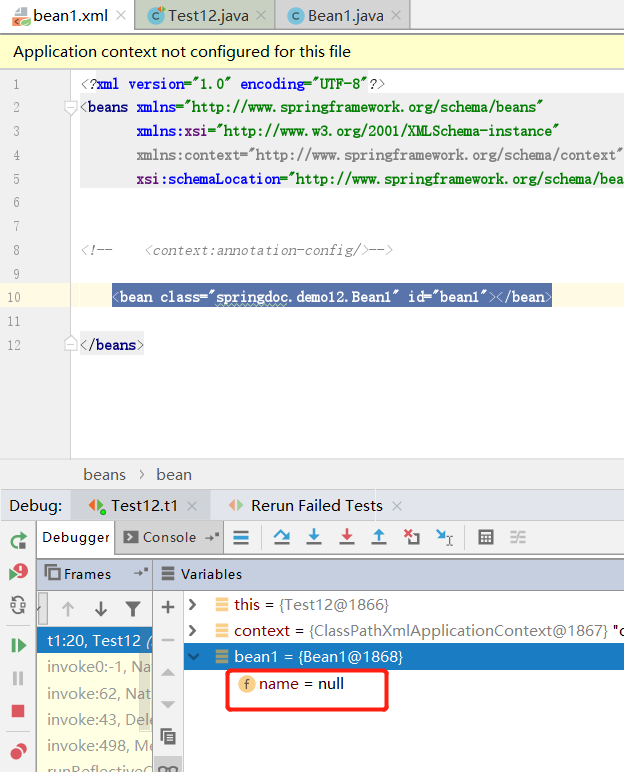
Task: Click the commented context:annotation-config line
Action: (x=237, y=250)
